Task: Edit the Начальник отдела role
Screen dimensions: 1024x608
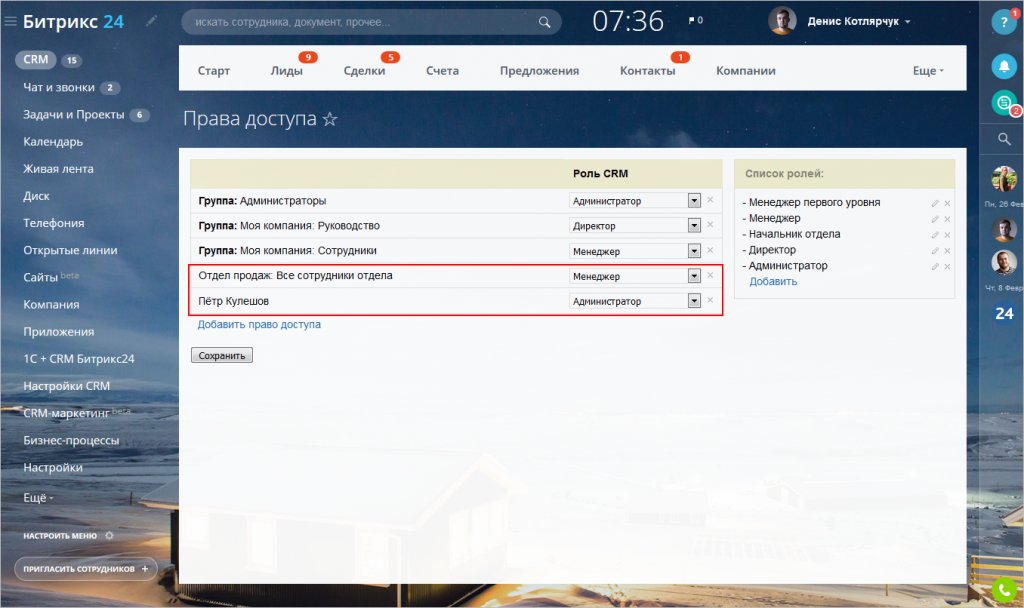Action: point(935,234)
